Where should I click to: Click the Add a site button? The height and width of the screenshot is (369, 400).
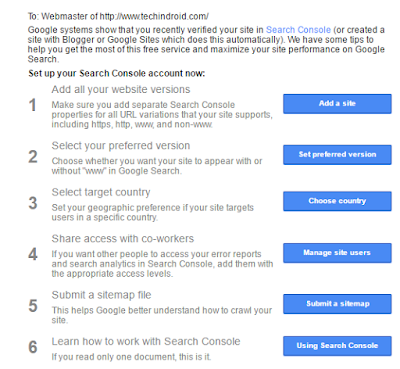pyautogui.click(x=337, y=104)
